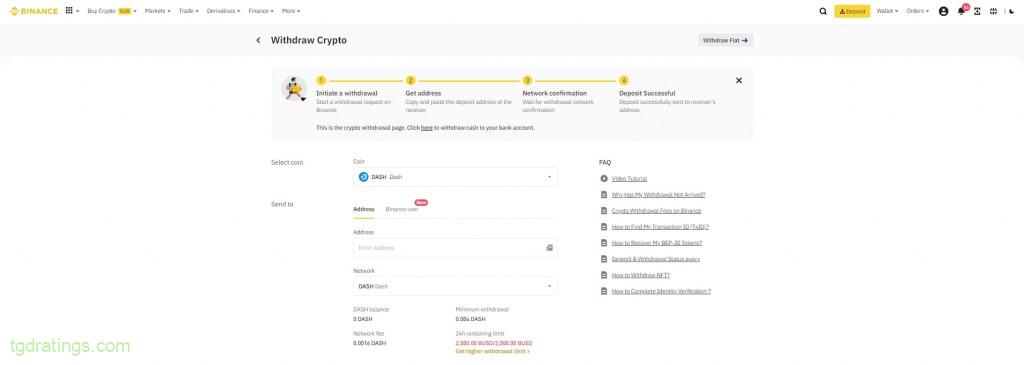Expand the Orders dropdown
Image resolution: width=1024 pixels, height=365 pixels.
(x=918, y=11)
